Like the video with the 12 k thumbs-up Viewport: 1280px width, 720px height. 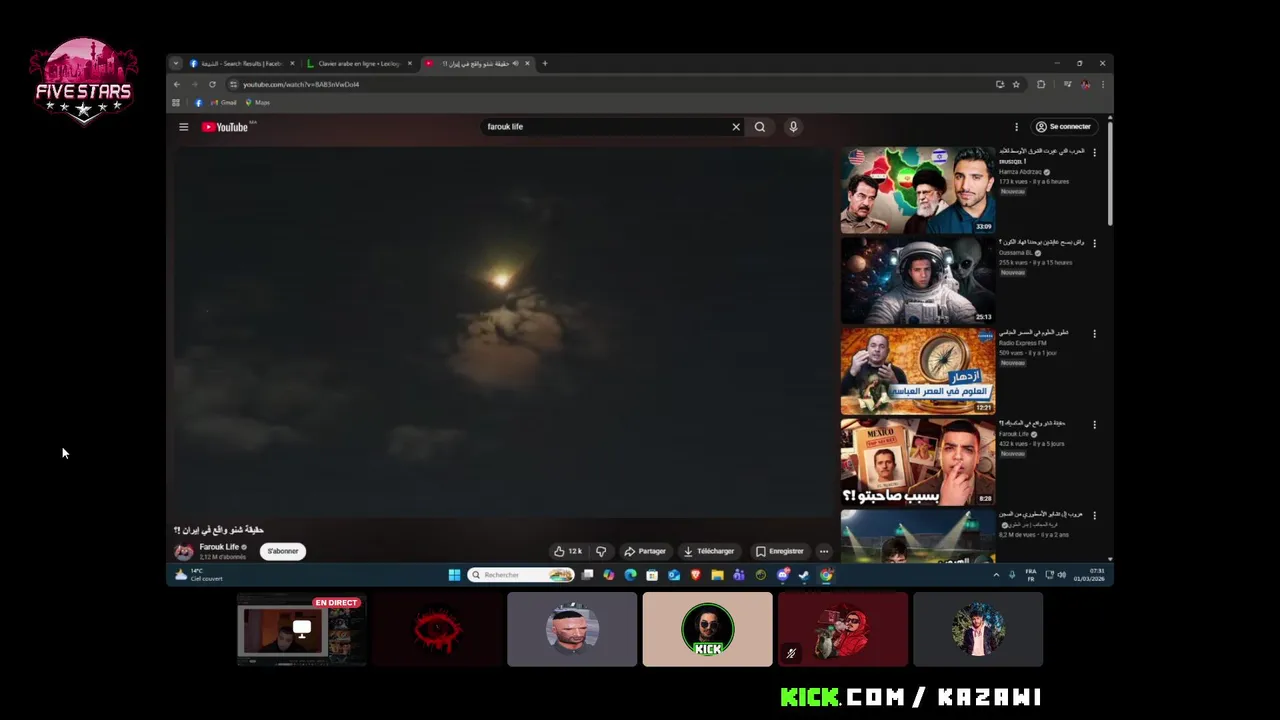[x=568, y=551]
